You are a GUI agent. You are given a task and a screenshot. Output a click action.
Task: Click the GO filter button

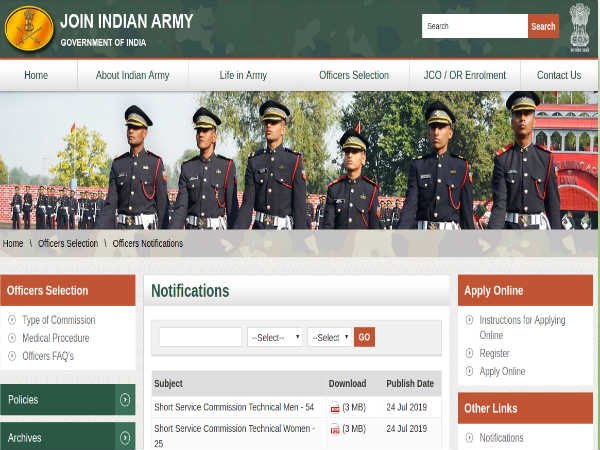point(364,337)
